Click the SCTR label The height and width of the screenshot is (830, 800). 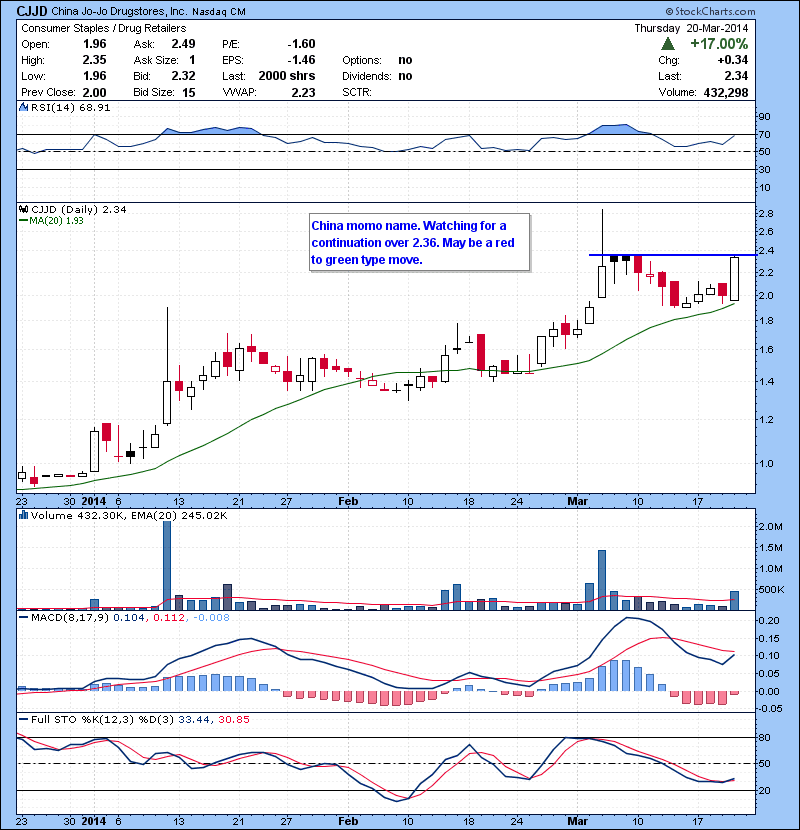[357, 92]
